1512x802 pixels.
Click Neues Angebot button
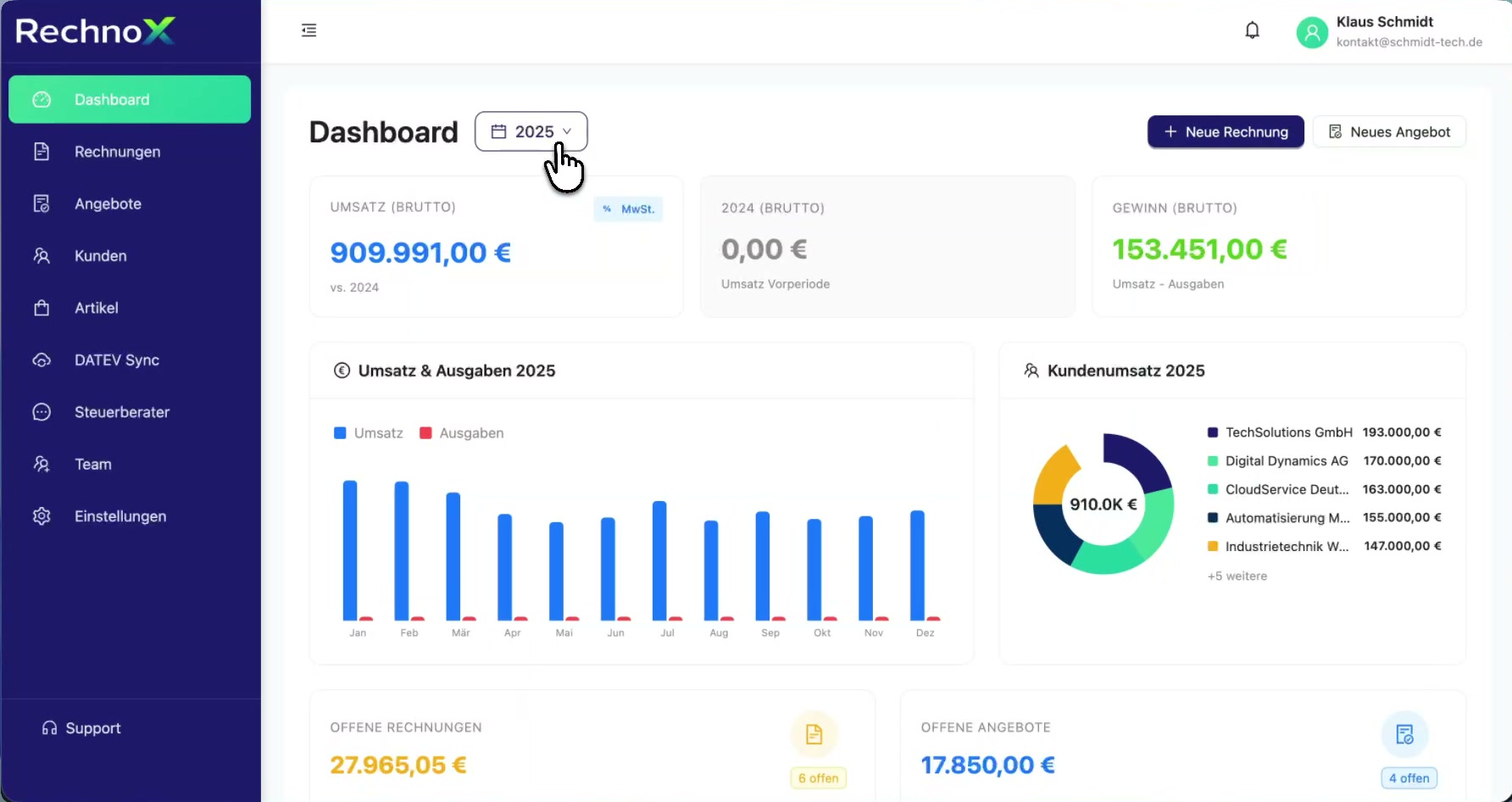point(1389,131)
